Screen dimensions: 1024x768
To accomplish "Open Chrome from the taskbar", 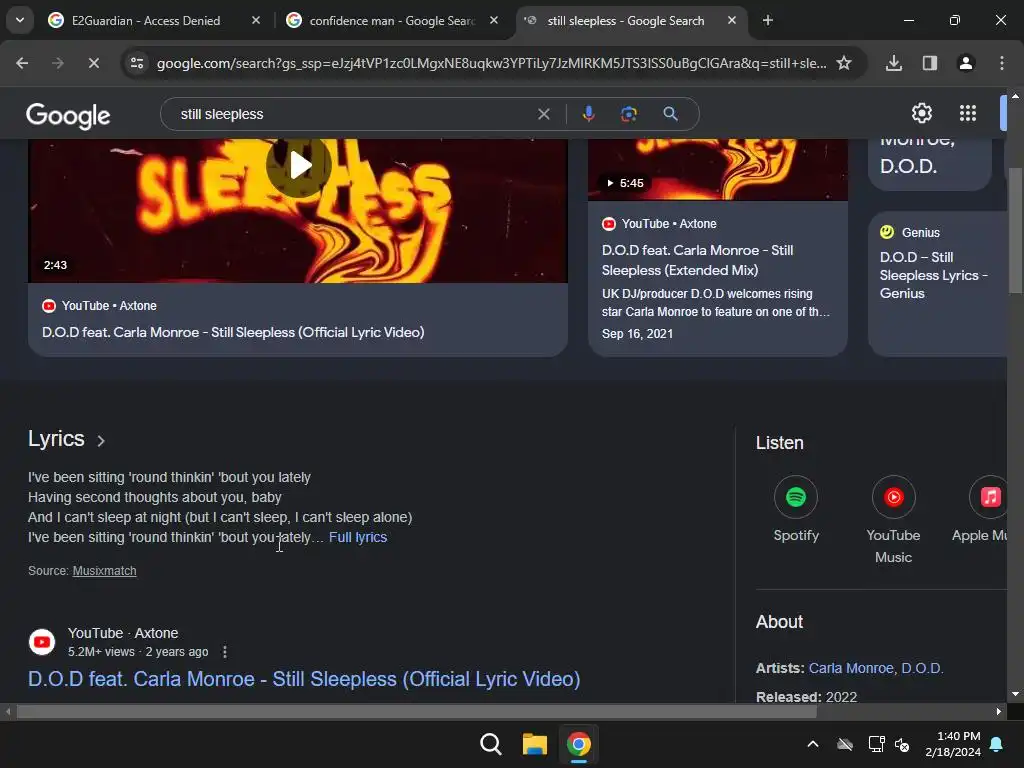I will [579, 744].
